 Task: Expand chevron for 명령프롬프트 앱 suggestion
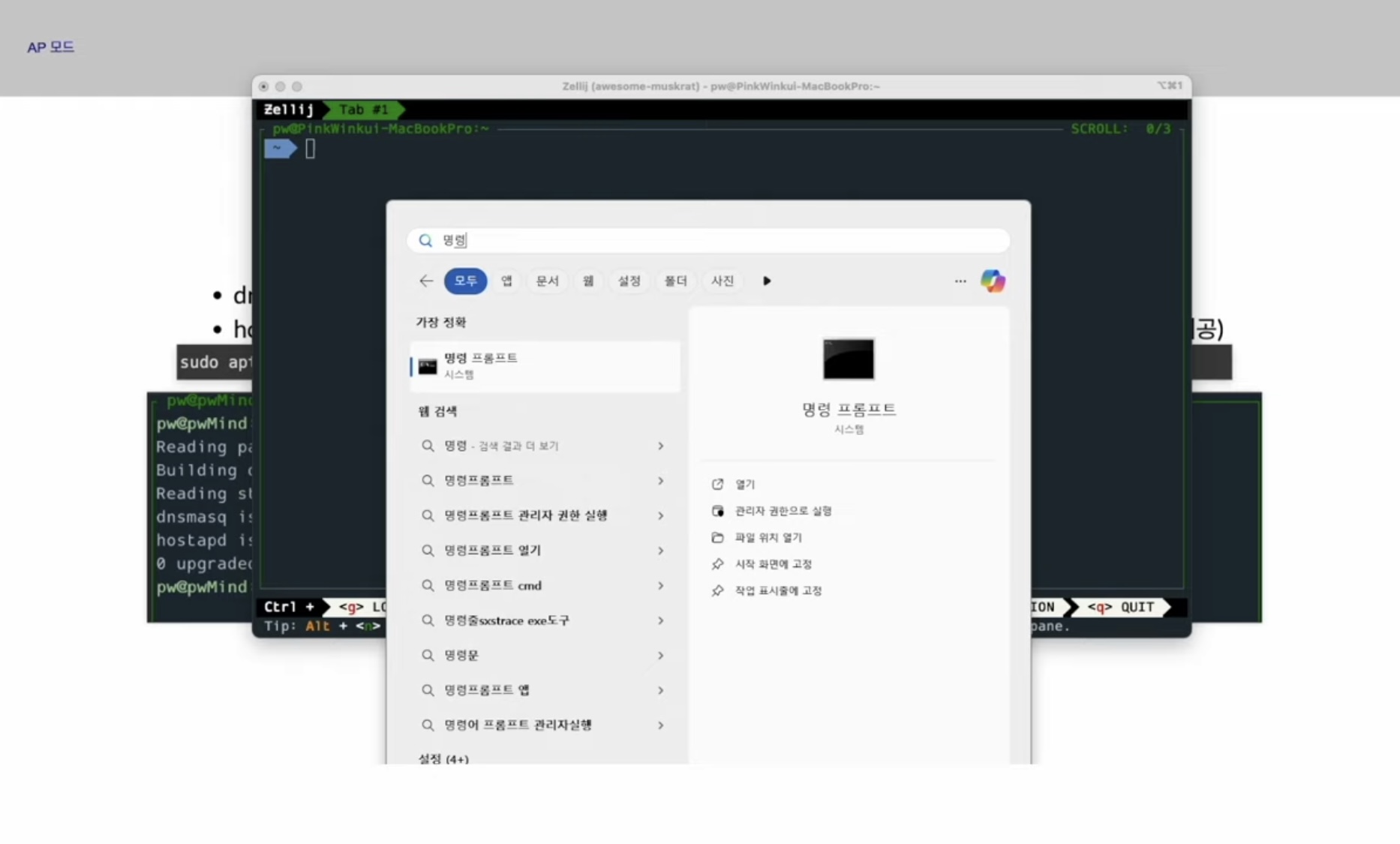(x=661, y=690)
